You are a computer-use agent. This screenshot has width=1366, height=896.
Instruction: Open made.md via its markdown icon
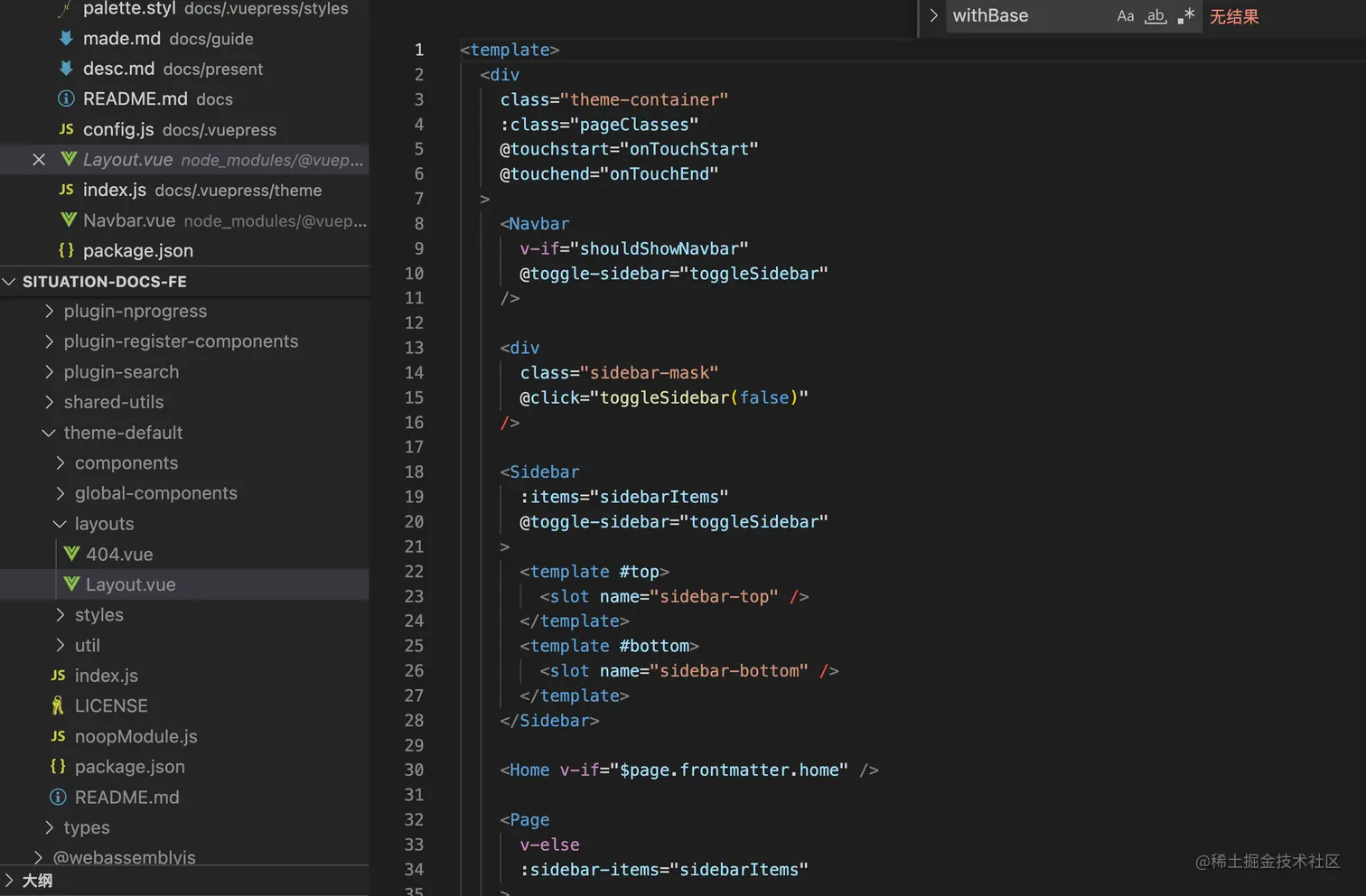click(66, 39)
